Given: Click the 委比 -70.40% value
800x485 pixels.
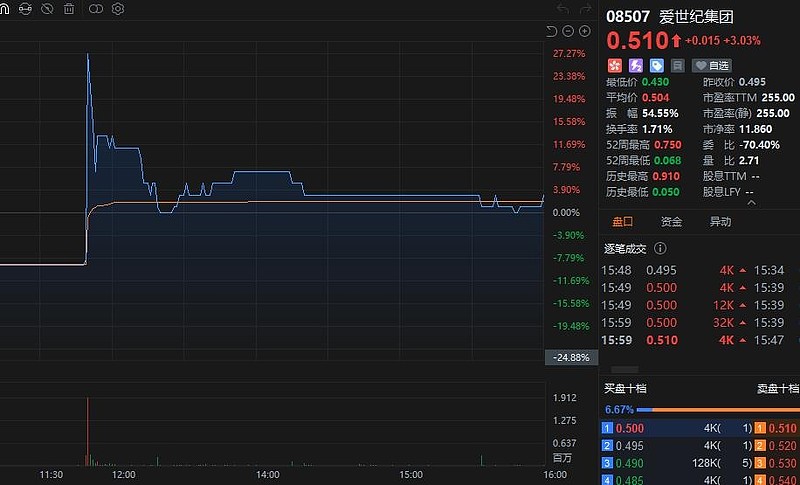Looking at the screenshot, I should (x=759, y=145).
